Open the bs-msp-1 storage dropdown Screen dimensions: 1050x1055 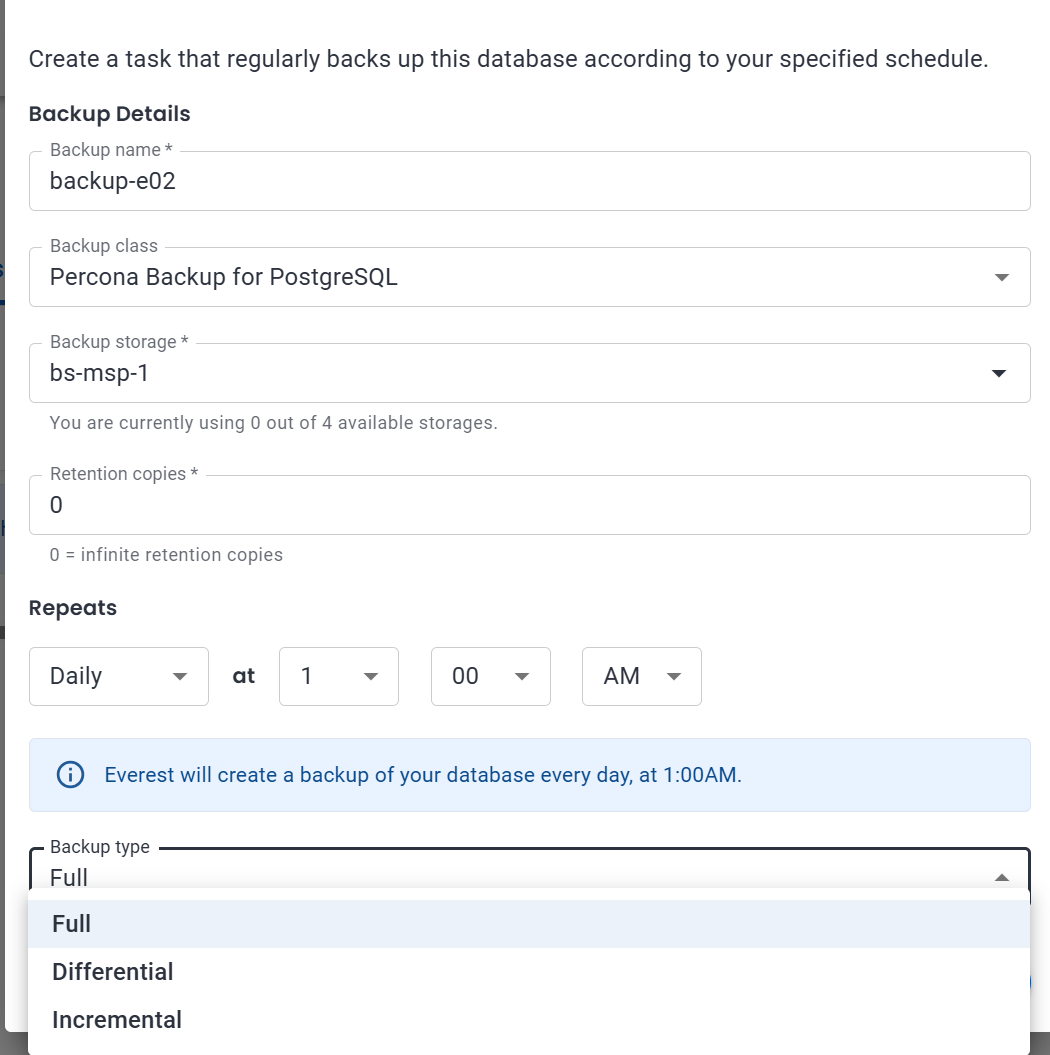click(x=529, y=373)
